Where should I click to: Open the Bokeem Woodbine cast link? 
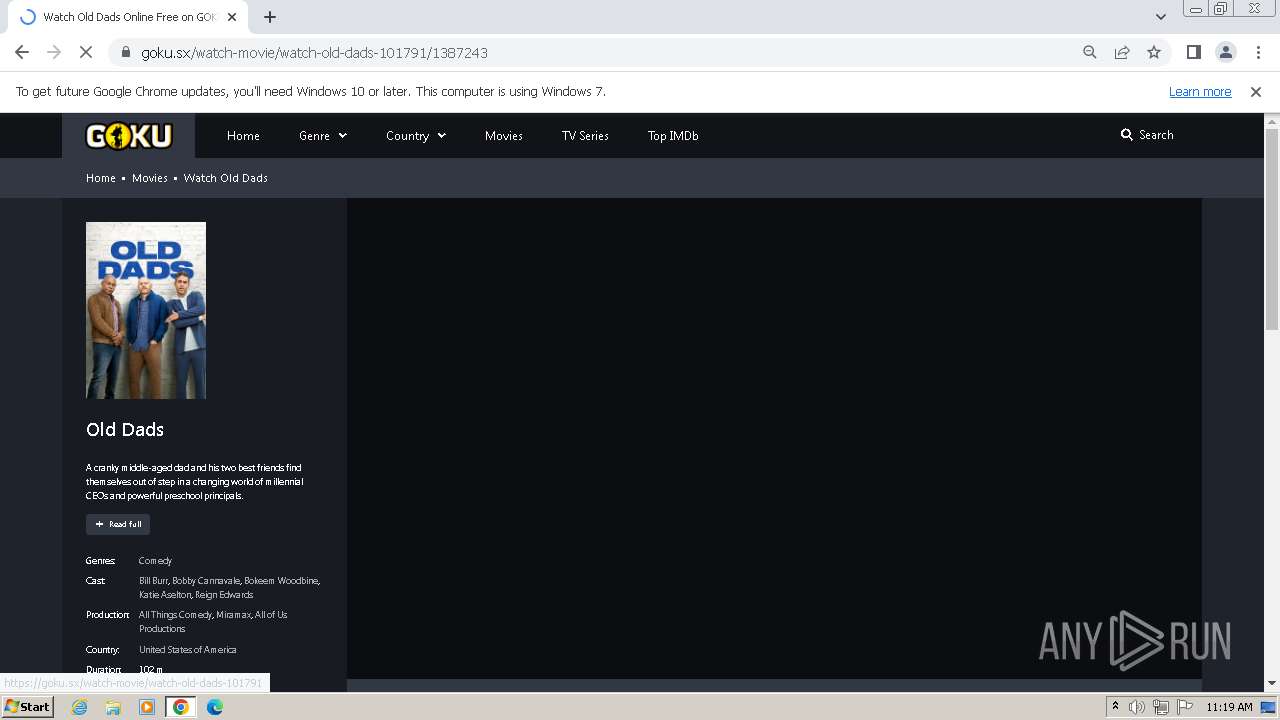[x=282, y=581]
